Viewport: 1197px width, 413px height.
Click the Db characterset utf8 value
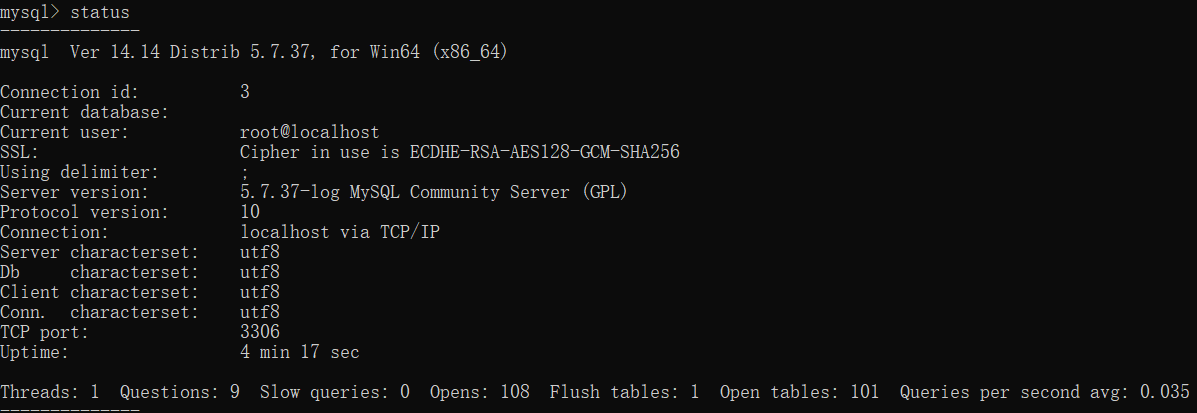tap(260, 272)
